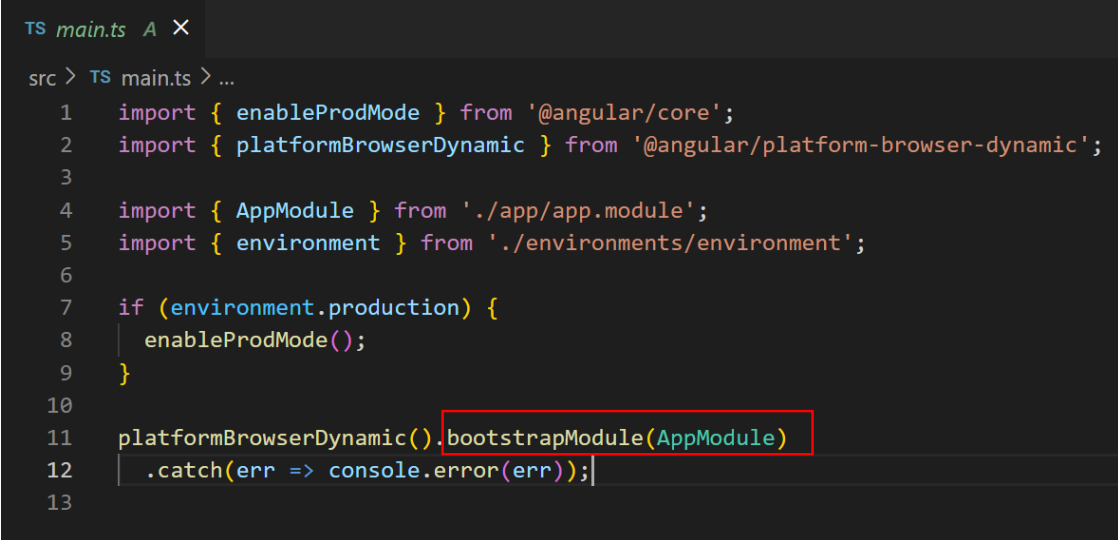
Task: Open the main.ts breadcrumb segment
Action: click(155, 78)
